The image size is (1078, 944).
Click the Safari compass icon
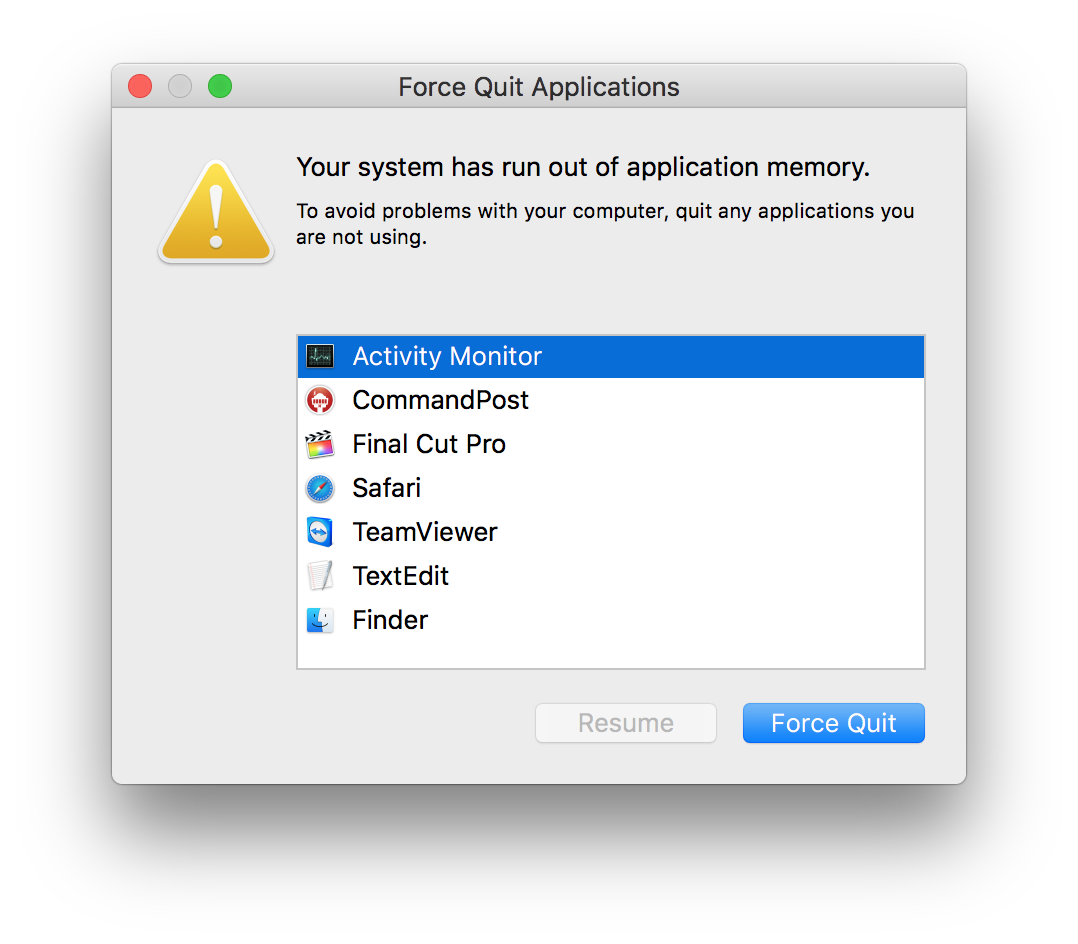point(320,488)
